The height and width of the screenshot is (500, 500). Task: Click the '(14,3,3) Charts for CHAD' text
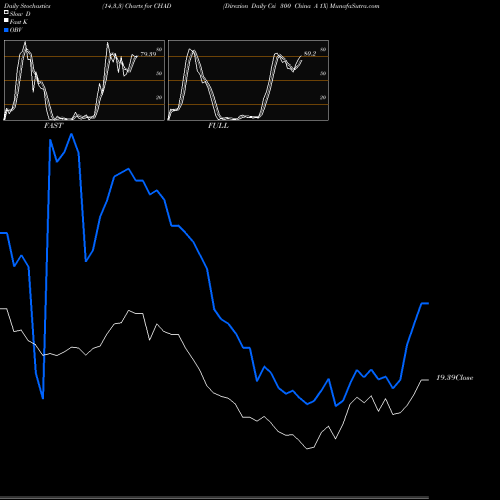[x=137, y=6]
